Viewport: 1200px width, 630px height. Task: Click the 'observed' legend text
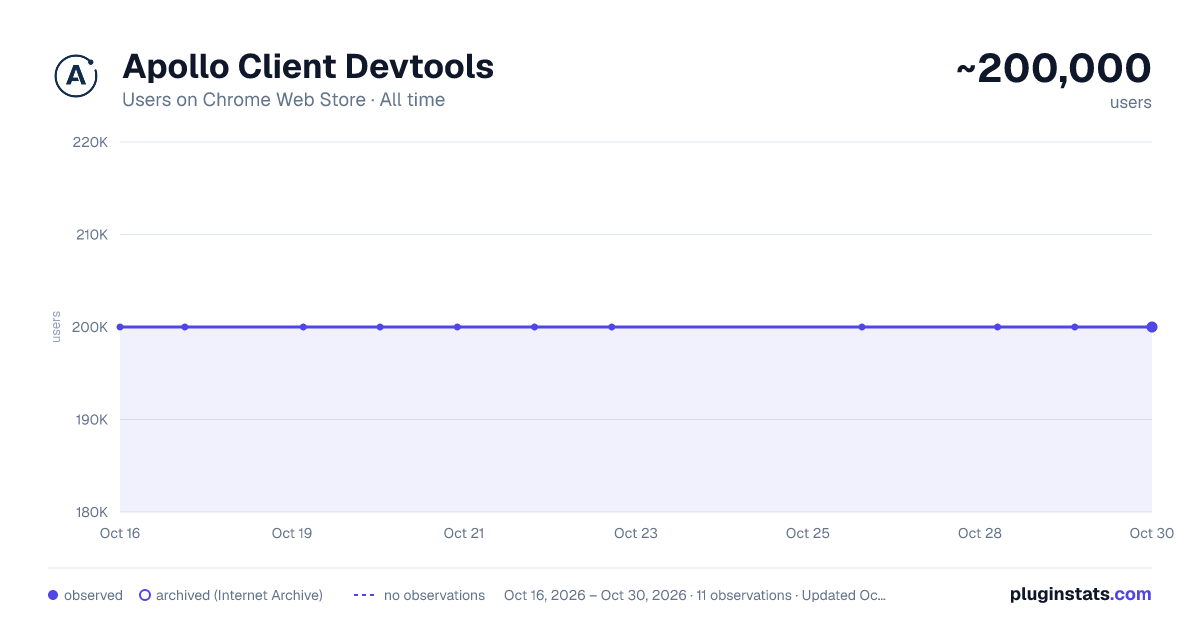coord(93,595)
